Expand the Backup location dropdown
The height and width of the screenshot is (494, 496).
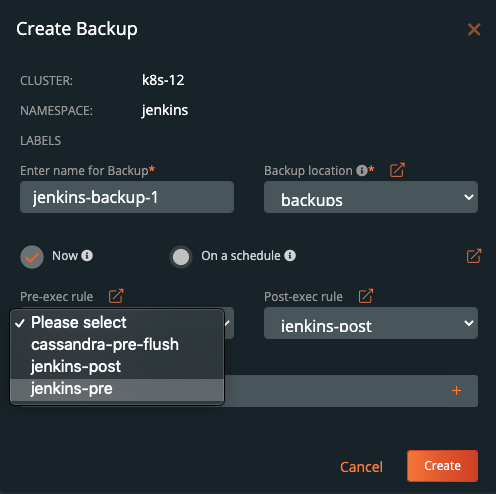tap(371, 197)
